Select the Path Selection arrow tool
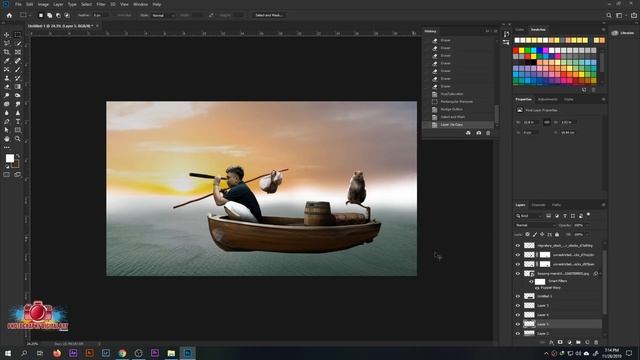Image resolution: width=640 pixels, height=360 pixels. coord(7,130)
